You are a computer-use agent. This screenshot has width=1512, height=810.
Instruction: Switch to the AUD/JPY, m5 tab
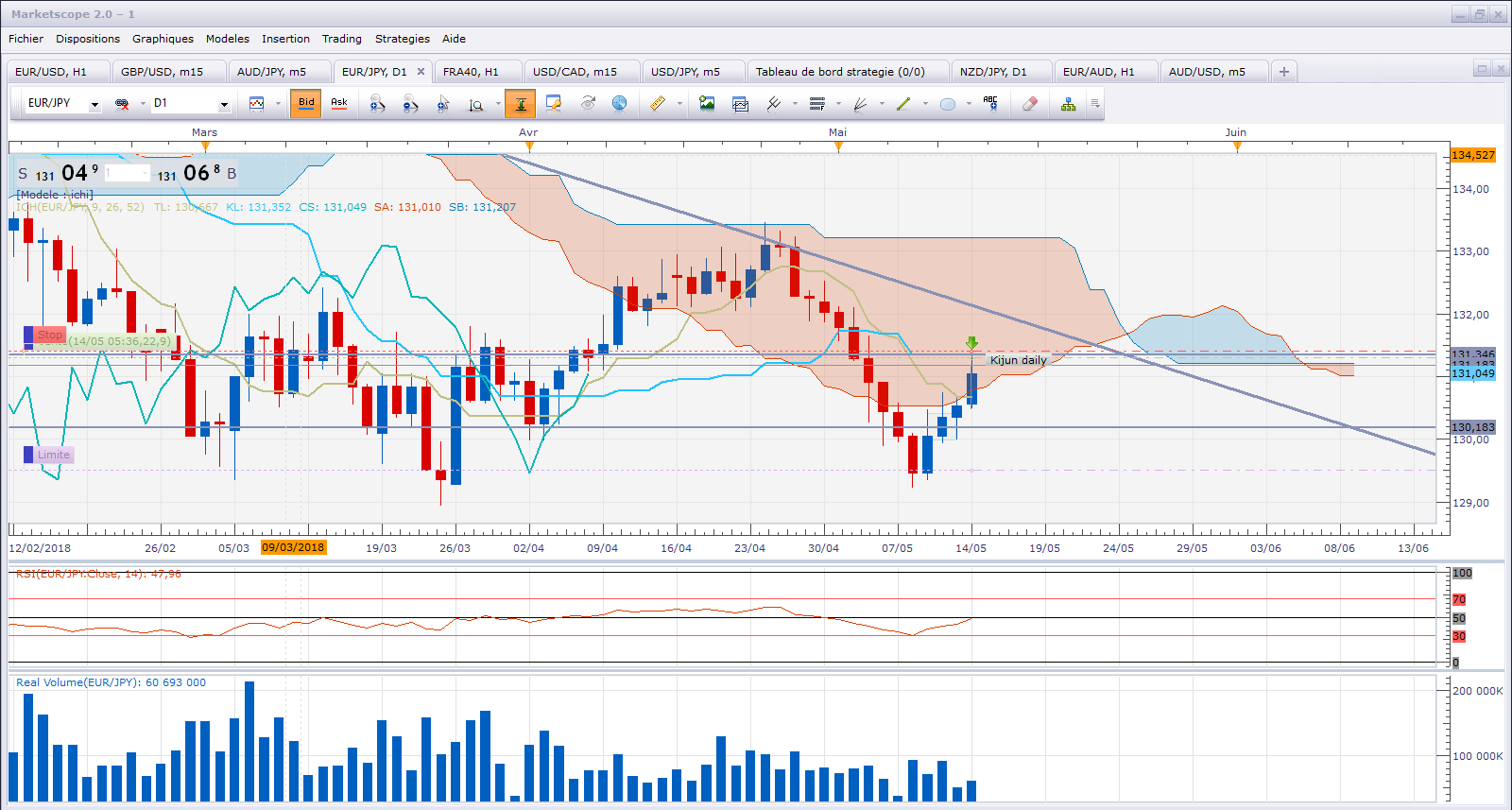(x=279, y=72)
